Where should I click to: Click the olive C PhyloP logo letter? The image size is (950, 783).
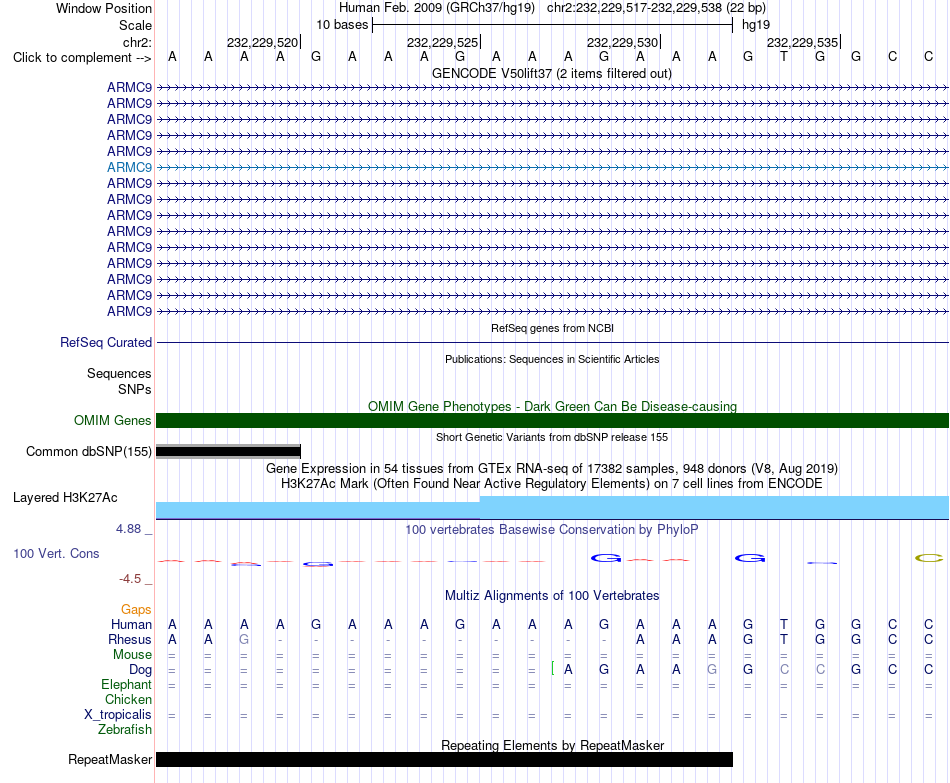tap(929, 558)
